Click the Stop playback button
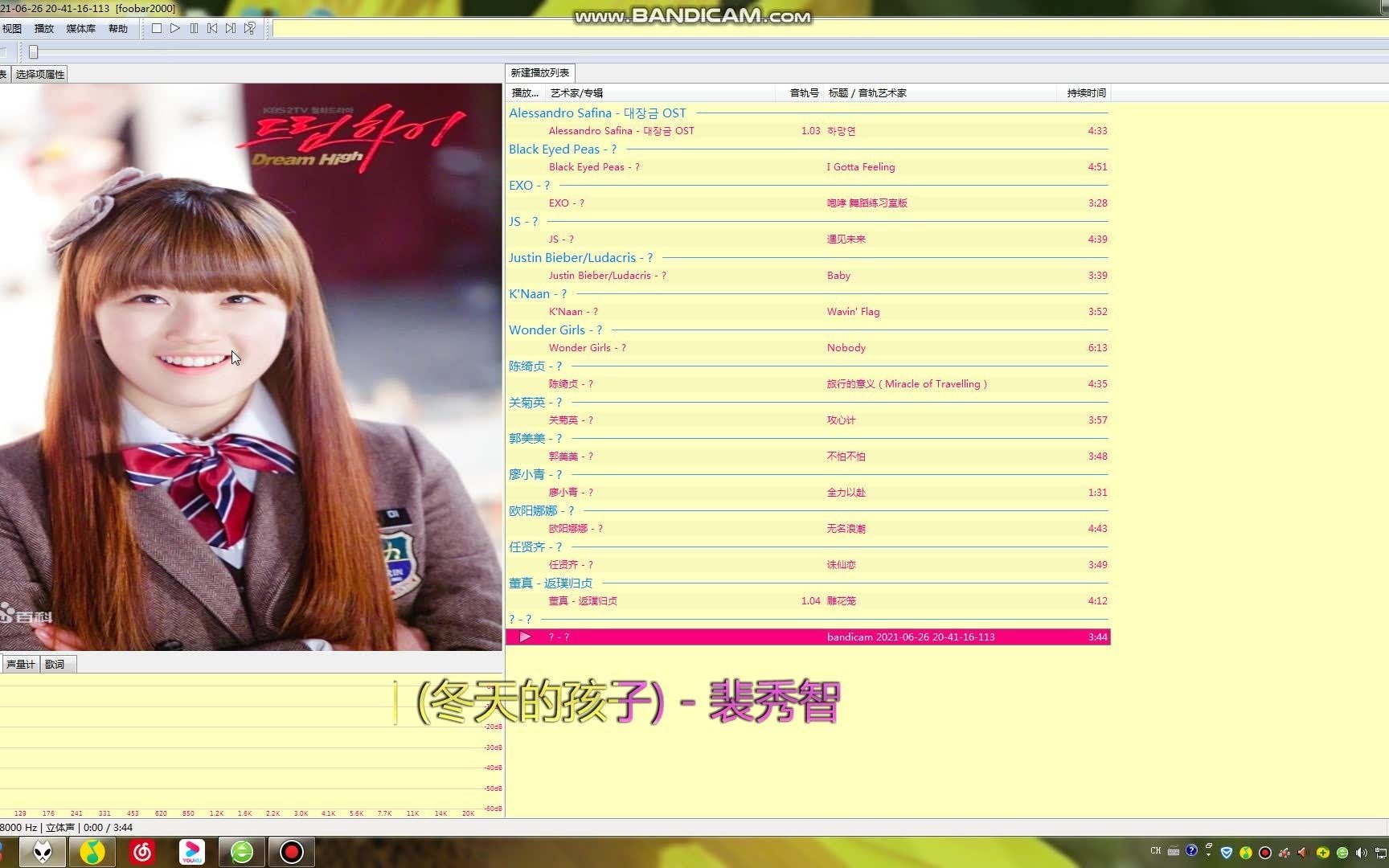This screenshot has height=868, width=1389. pyautogui.click(x=157, y=28)
